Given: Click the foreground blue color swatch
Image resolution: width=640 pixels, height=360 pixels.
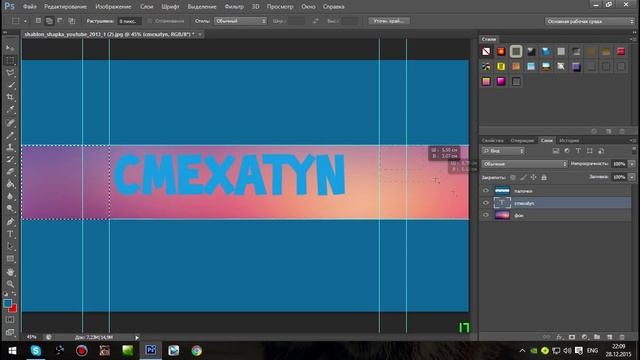Looking at the screenshot, I should 7,303.
